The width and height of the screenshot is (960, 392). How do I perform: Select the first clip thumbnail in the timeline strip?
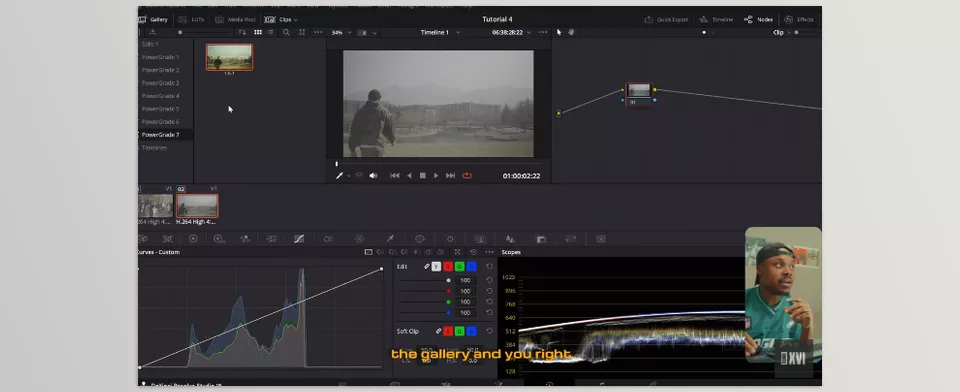tap(156, 206)
